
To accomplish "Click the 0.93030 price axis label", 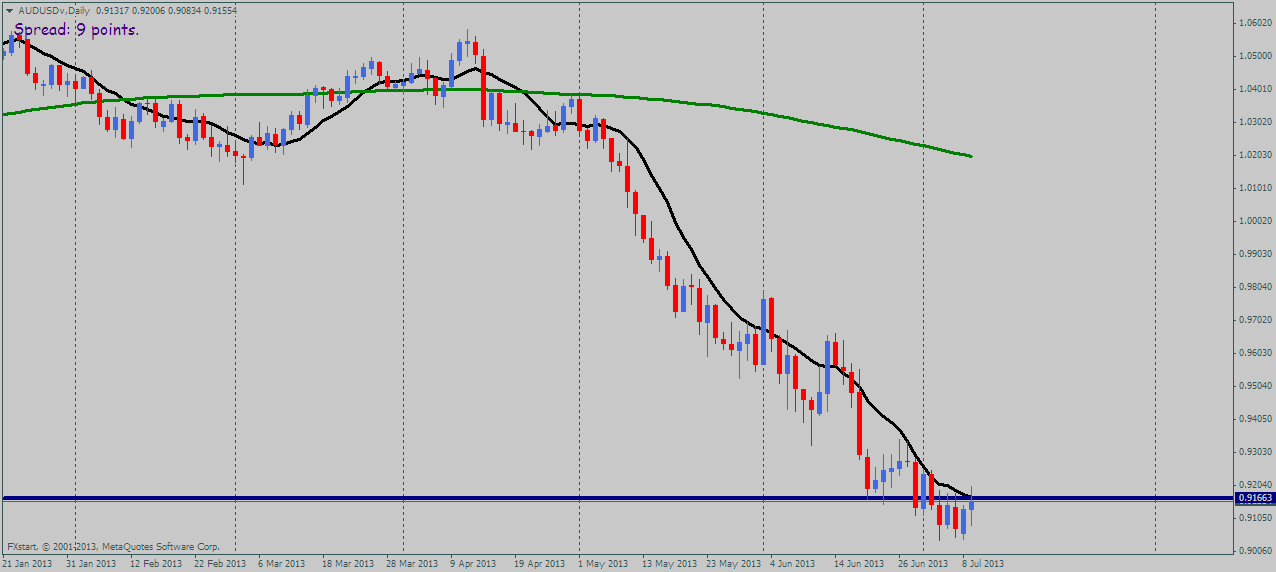I will pyautogui.click(x=1255, y=452).
